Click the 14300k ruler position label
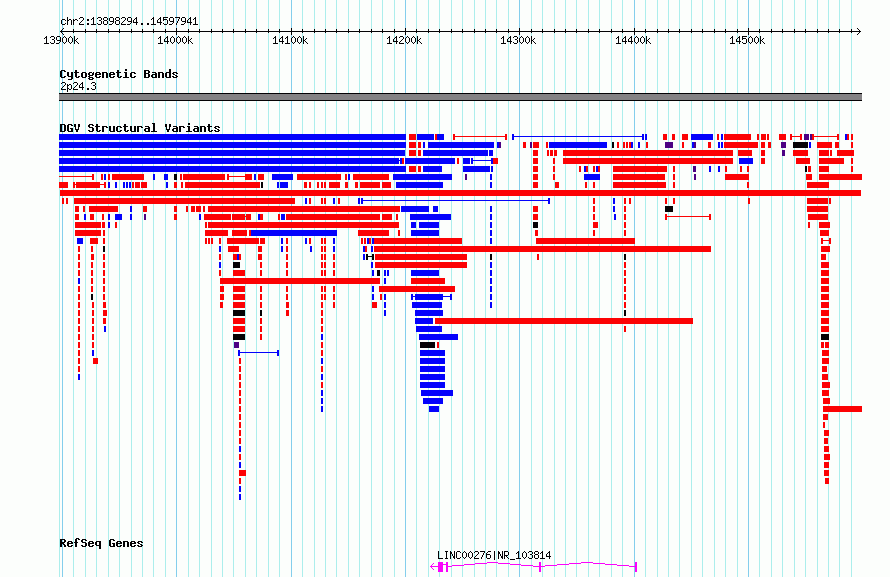Screen dimensions: 890x577 pos(518,40)
